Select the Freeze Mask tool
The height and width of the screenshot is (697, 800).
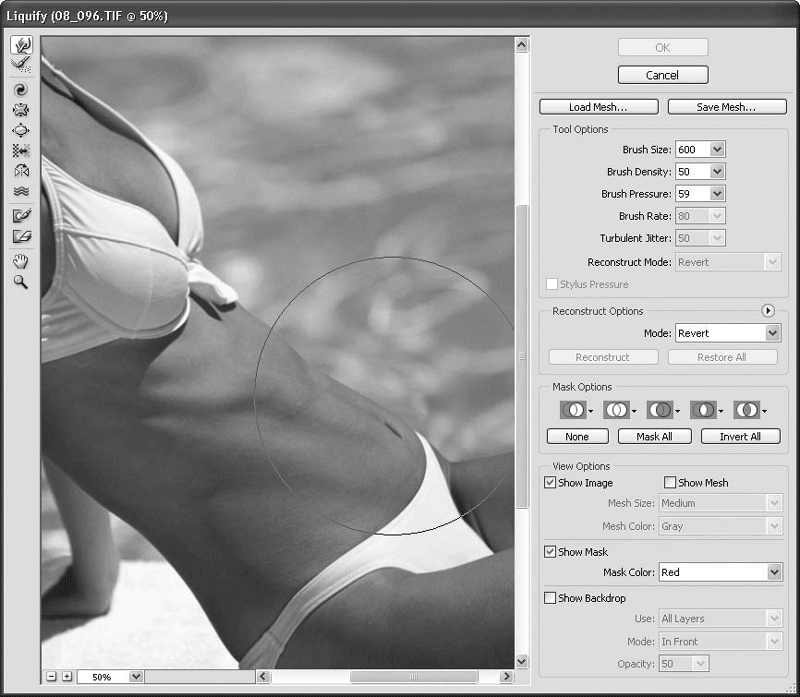tap(21, 215)
